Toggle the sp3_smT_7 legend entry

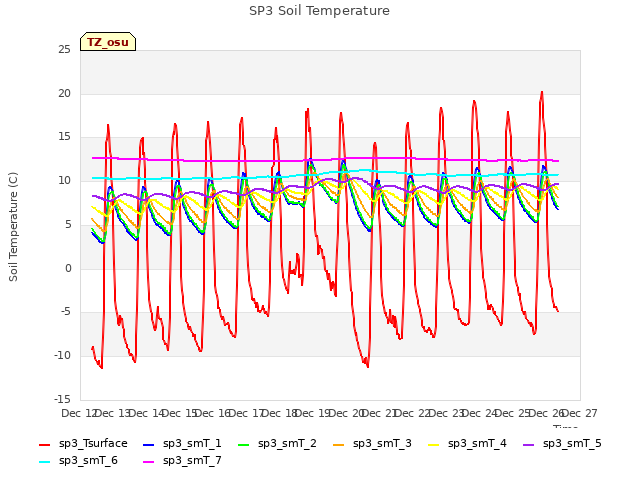[182, 461]
